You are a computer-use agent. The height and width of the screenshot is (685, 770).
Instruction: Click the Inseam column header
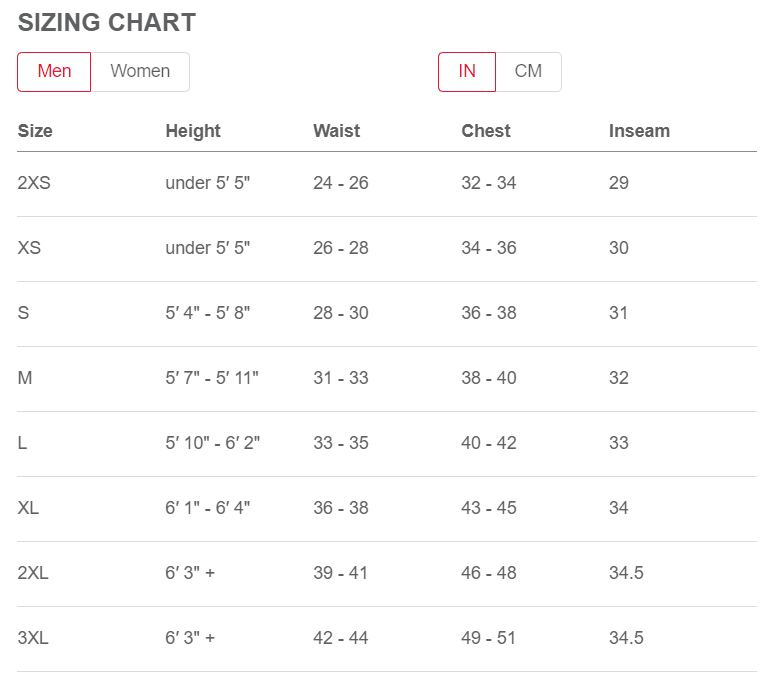[639, 131]
